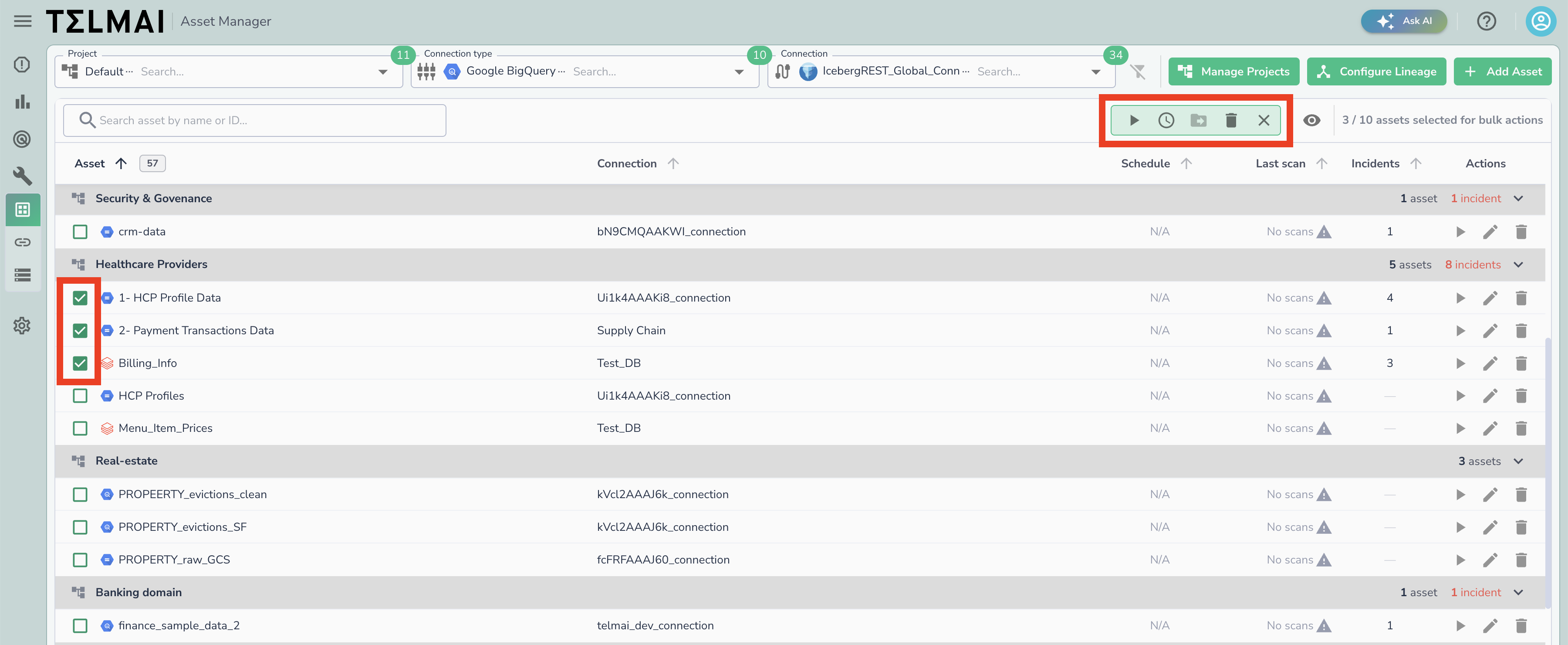Edit the PROPERTY_raw_GCS asset

[x=1490, y=560]
